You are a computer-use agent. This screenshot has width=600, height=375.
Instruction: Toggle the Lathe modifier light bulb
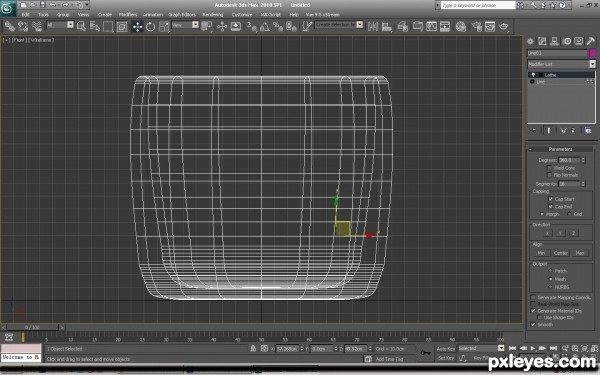tap(533, 75)
